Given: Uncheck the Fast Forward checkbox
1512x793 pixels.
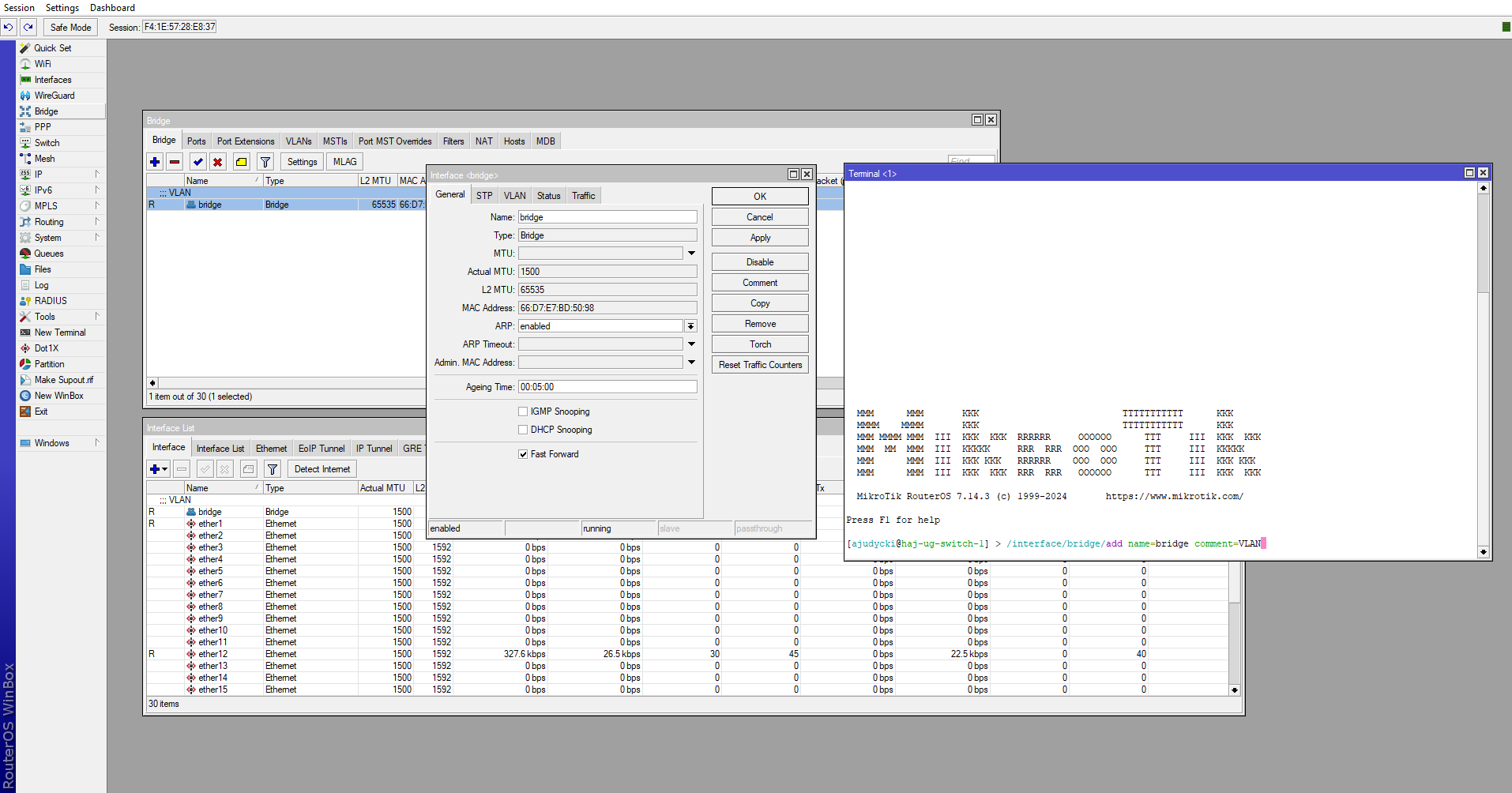Looking at the screenshot, I should click(x=523, y=454).
